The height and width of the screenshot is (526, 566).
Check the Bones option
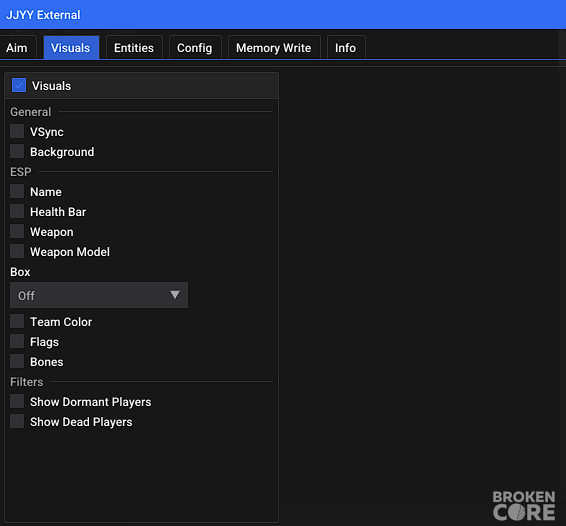(x=17, y=361)
